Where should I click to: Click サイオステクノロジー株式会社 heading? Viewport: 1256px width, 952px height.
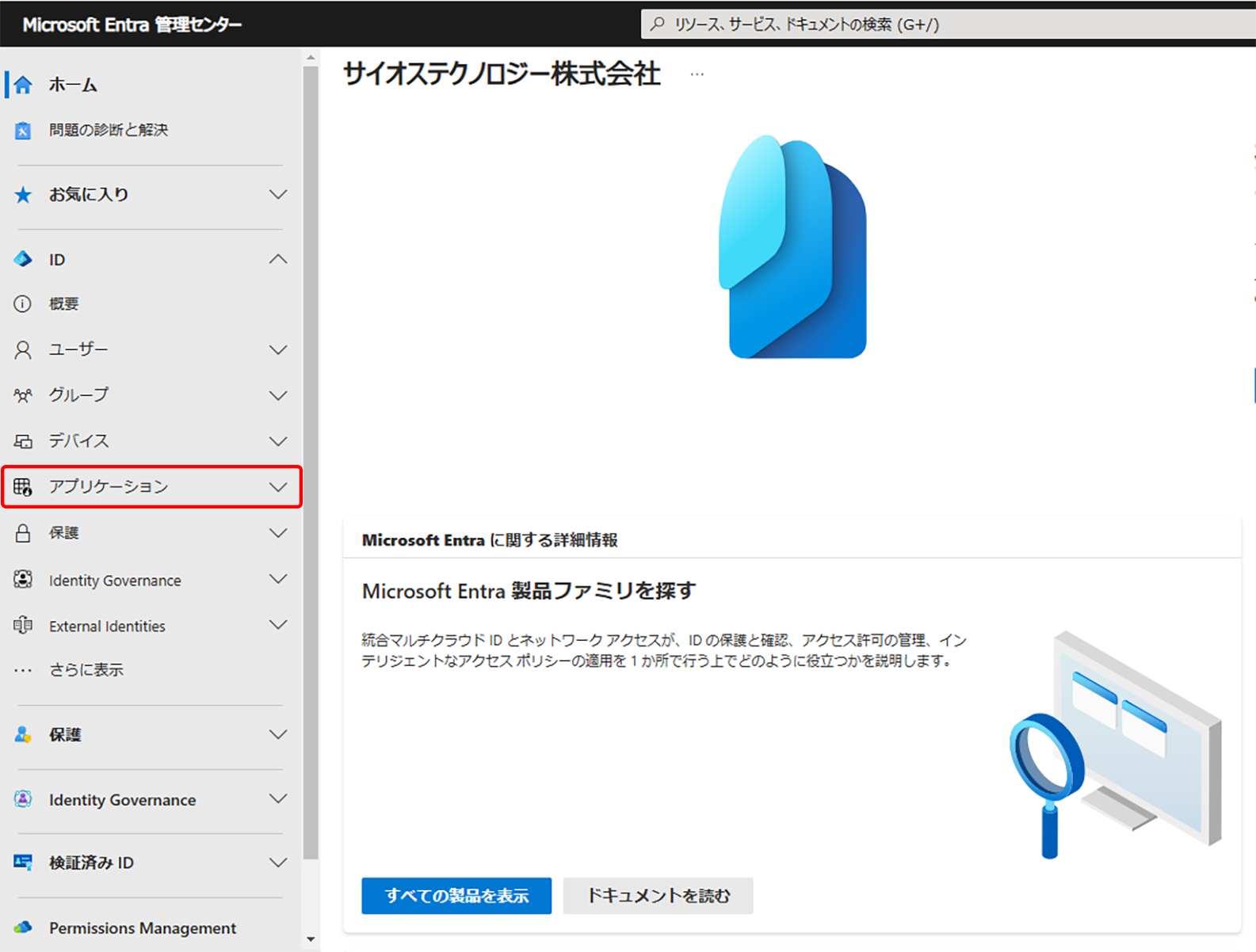[502, 74]
